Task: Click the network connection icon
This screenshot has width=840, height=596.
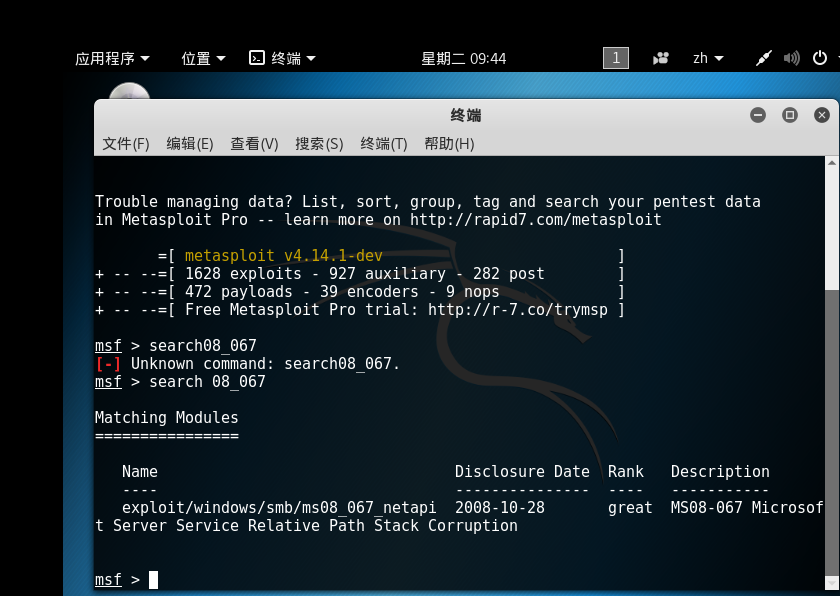Action: [763, 58]
